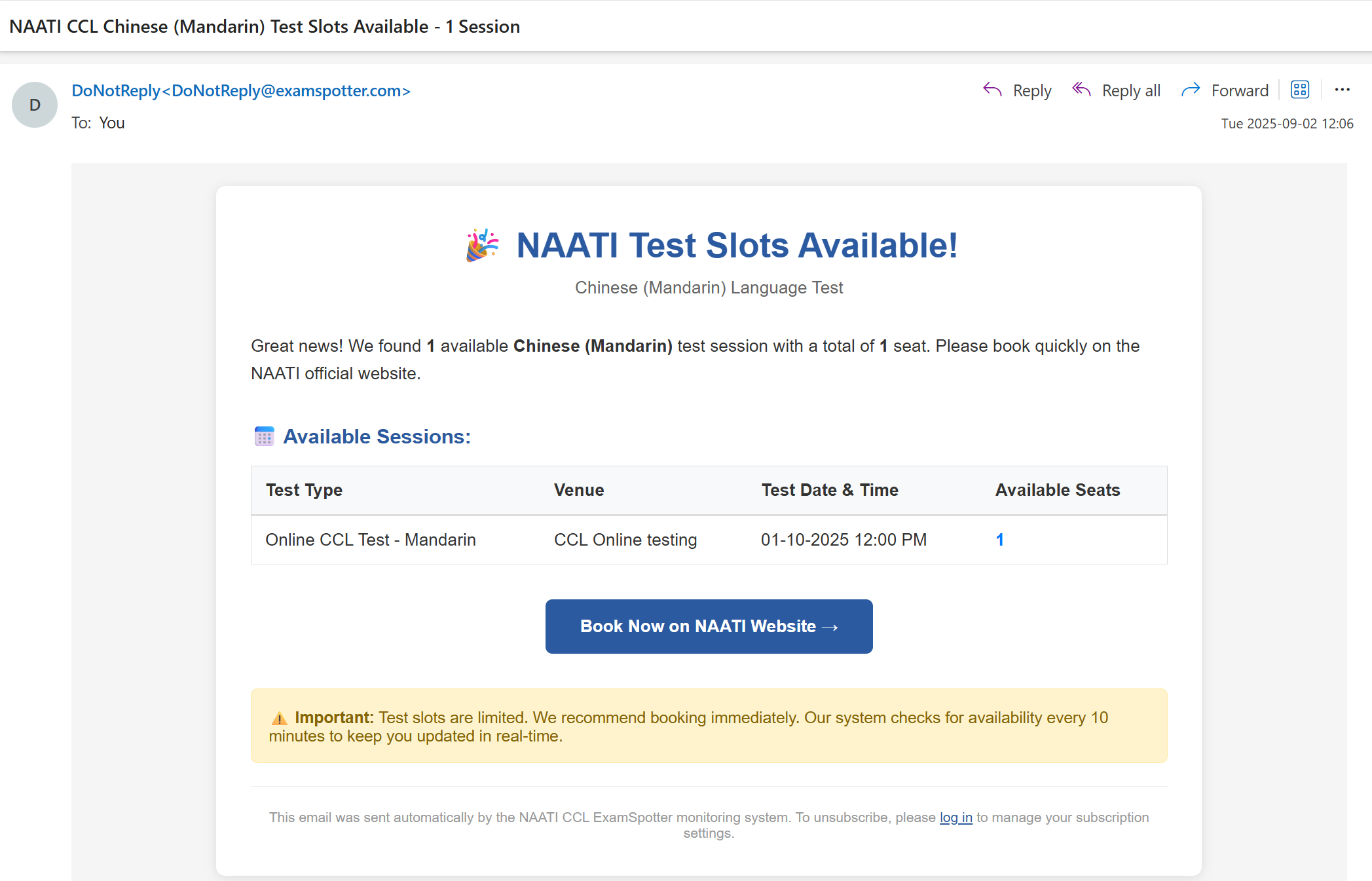Image resolution: width=1372 pixels, height=881 pixels.
Task: Click the 'Test Type' column header
Action: pyautogui.click(x=304, y=490)
